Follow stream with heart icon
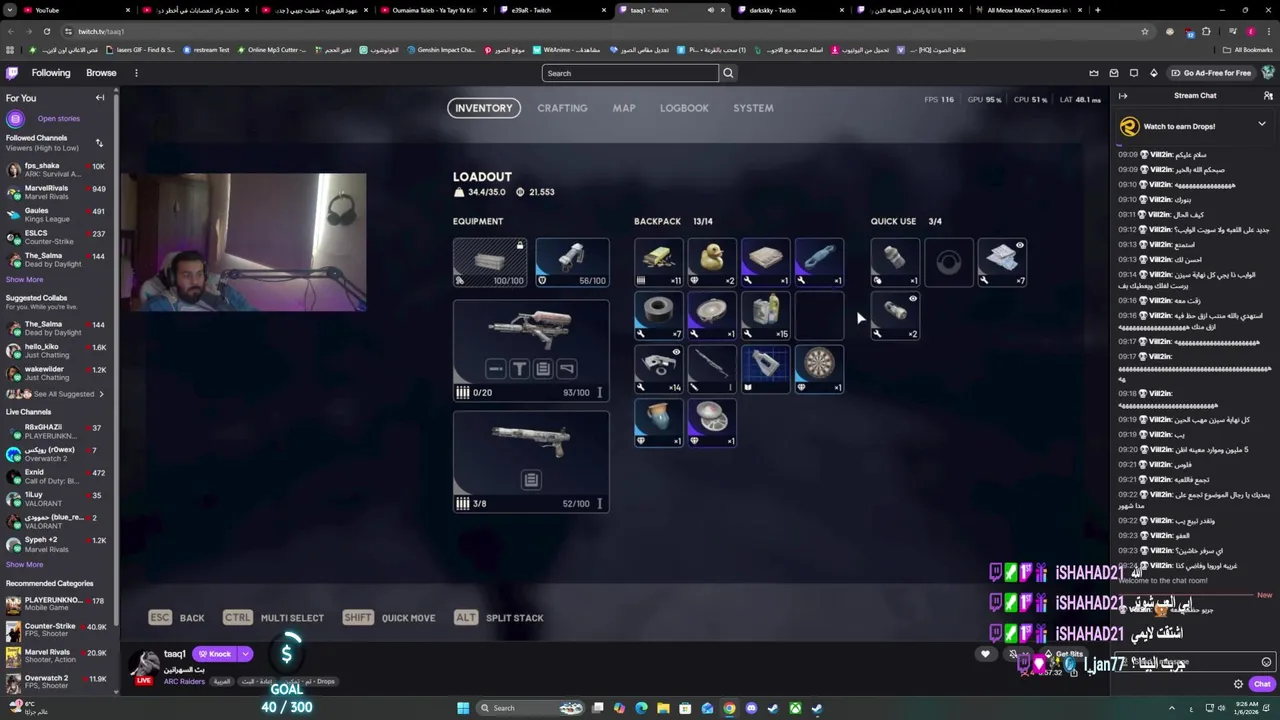Viewport: 1280px width, 720px height. click(985, 655)
